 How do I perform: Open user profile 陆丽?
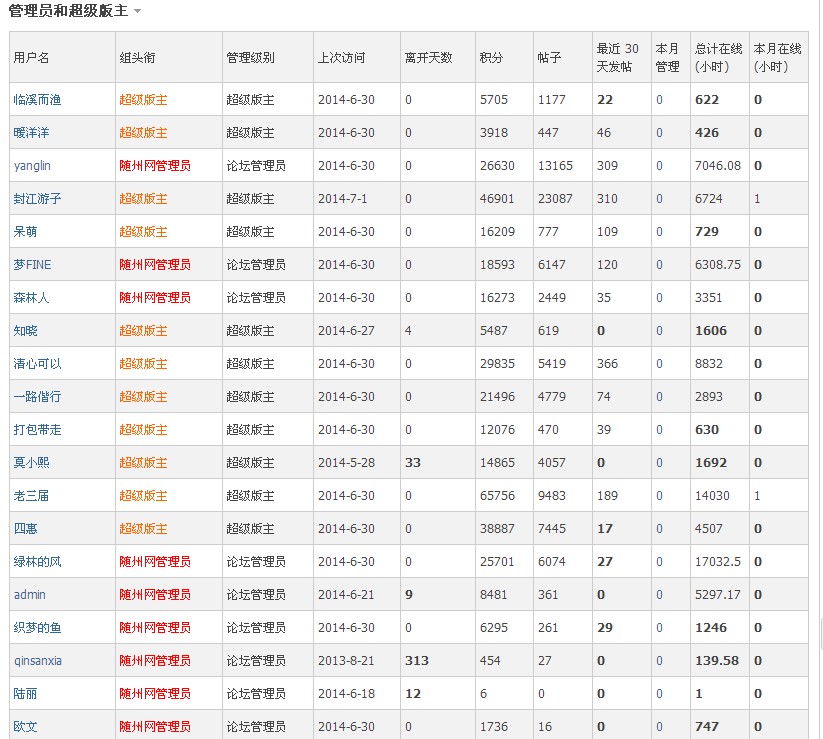coord(25,694)
